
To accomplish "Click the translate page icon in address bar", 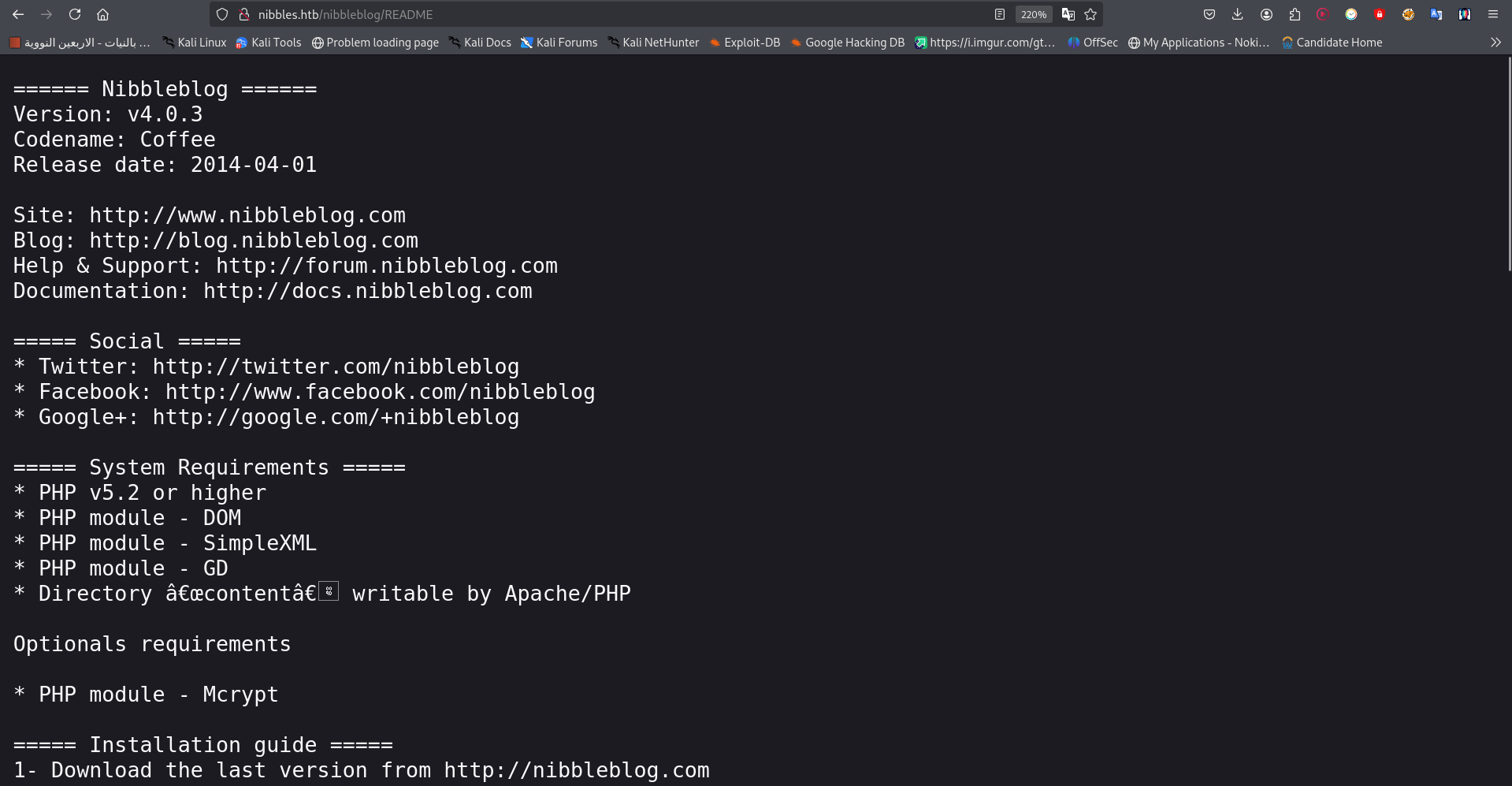I will click(1068, 14).
